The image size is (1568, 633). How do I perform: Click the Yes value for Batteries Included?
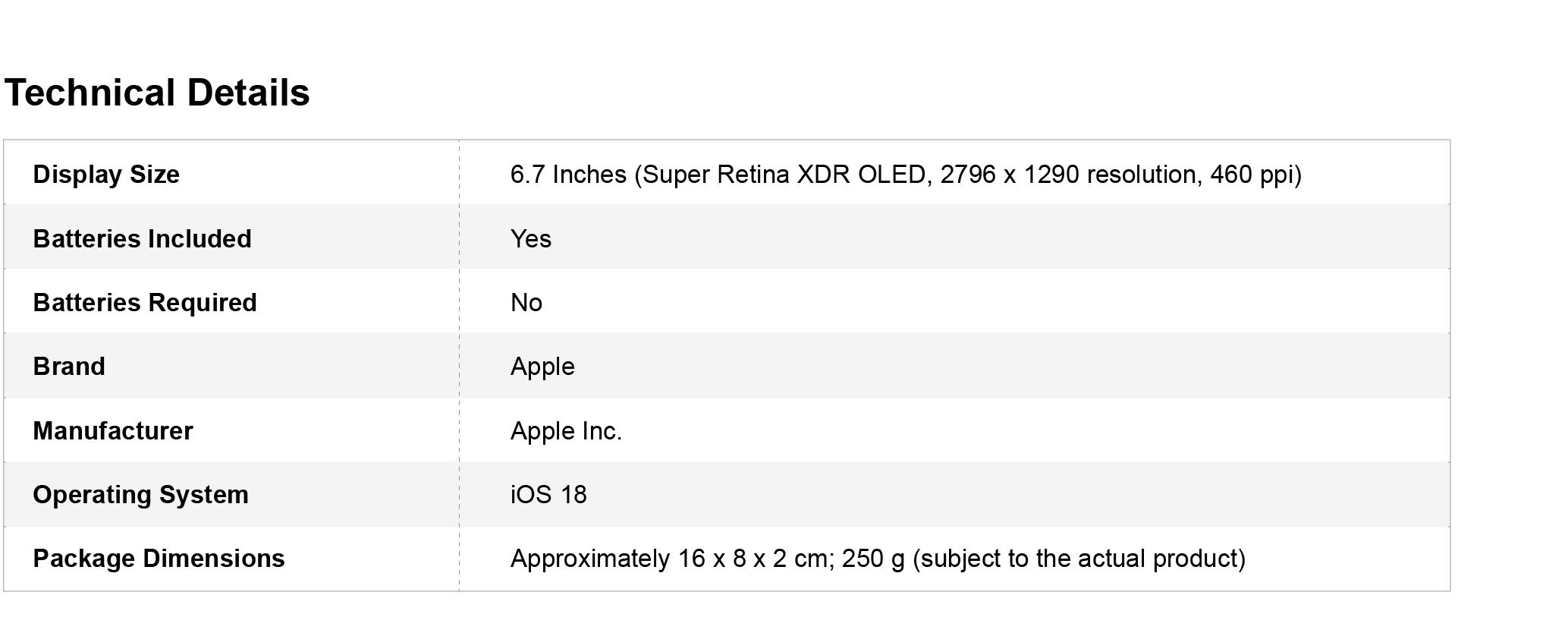tap(531, 239)
